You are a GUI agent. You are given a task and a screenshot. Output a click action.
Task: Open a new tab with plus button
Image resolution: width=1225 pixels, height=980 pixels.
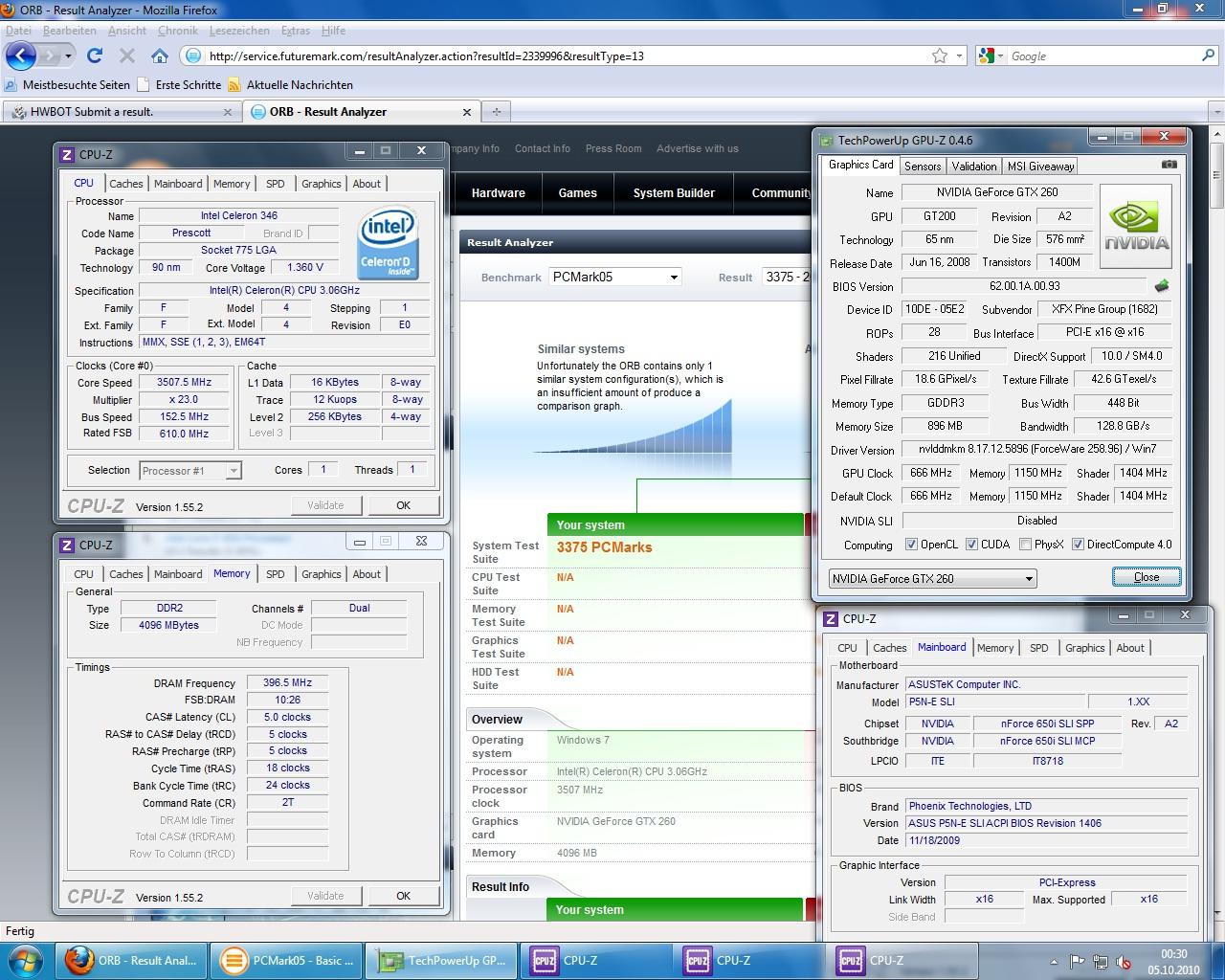496,111
